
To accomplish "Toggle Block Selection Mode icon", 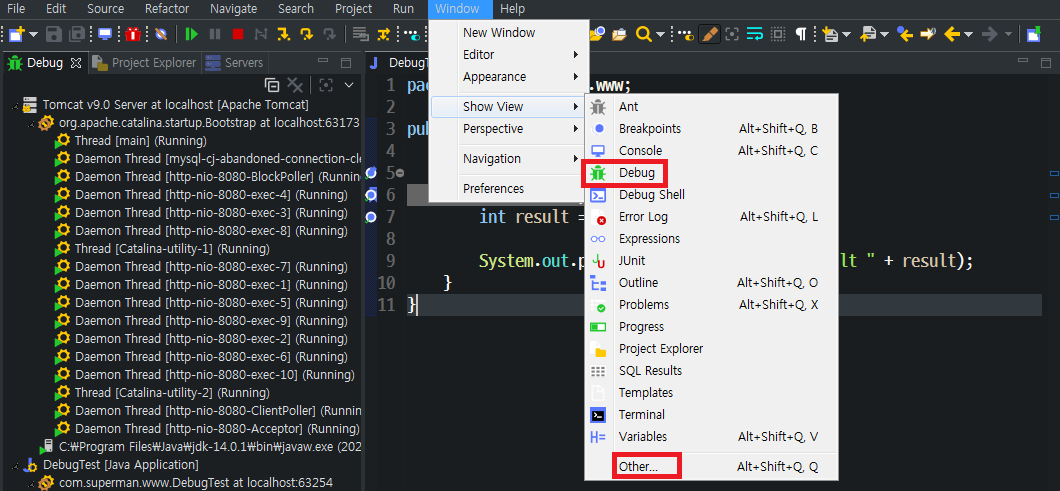I will (x=778, y=34).
